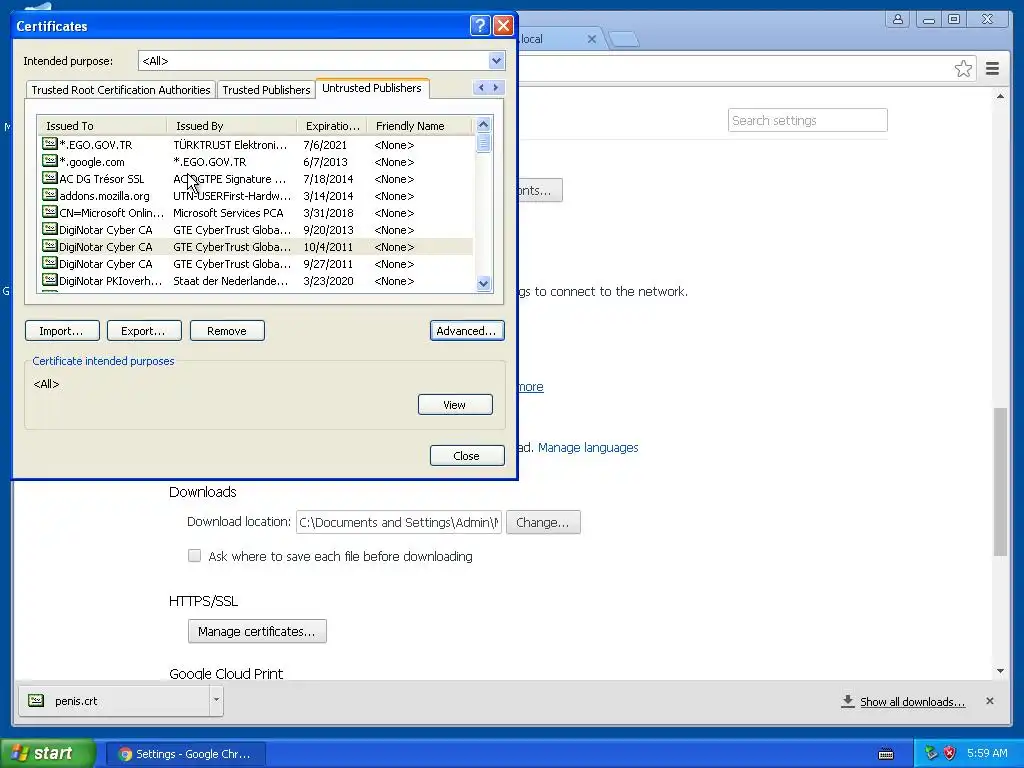Open the Manage languages link
This screenshot has width=1024, height=768.
coord(588,447)
